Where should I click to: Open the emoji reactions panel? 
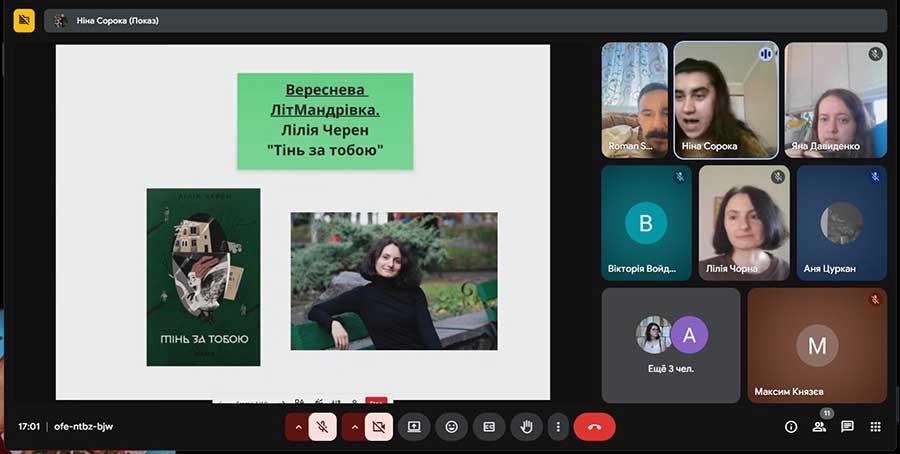(451, 427)
